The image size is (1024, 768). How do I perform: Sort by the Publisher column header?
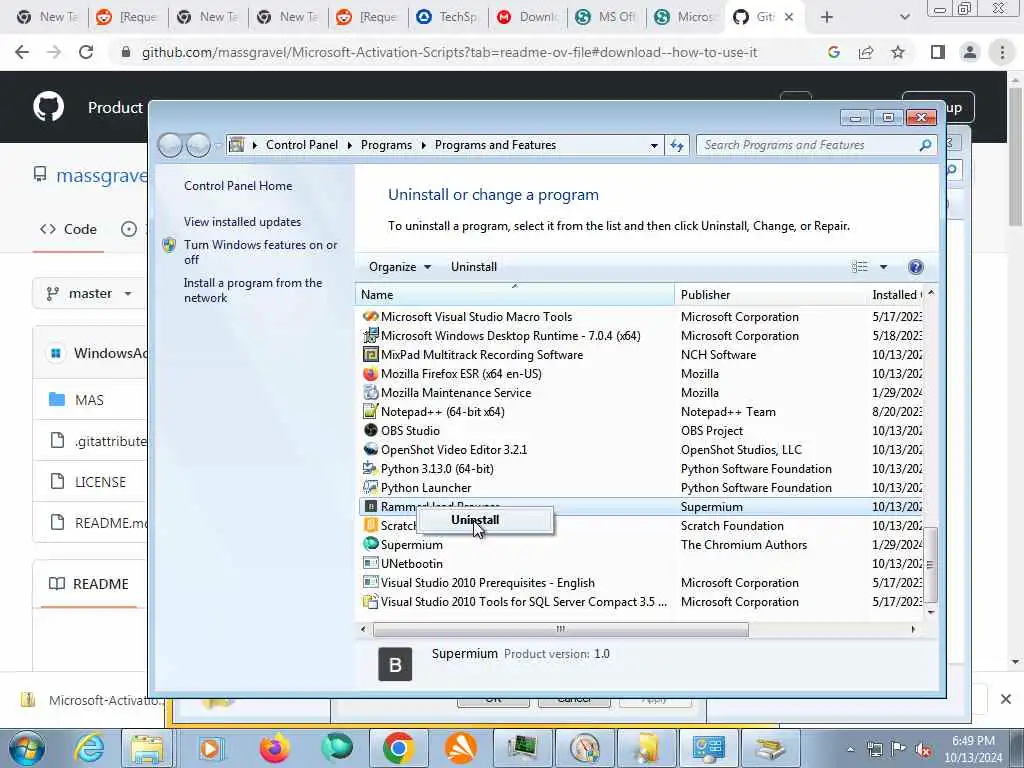[x=771, y=295]
